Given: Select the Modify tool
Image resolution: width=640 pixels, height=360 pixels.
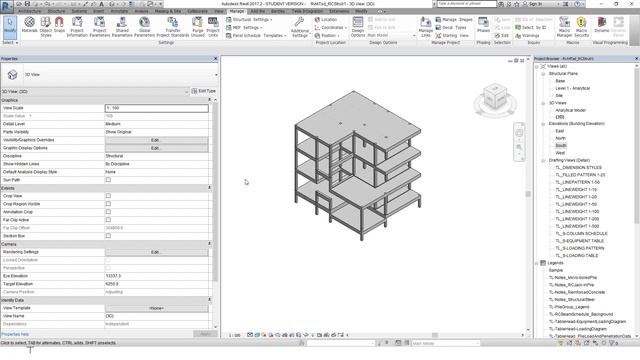Looking at the screenshot, I should 9,26.
